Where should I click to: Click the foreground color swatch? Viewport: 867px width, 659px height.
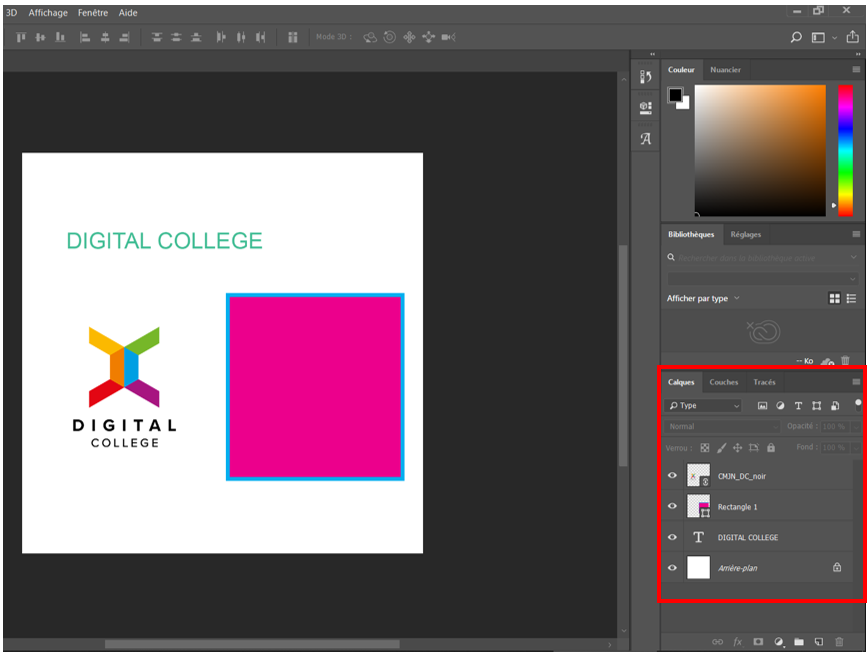[675, 95]
